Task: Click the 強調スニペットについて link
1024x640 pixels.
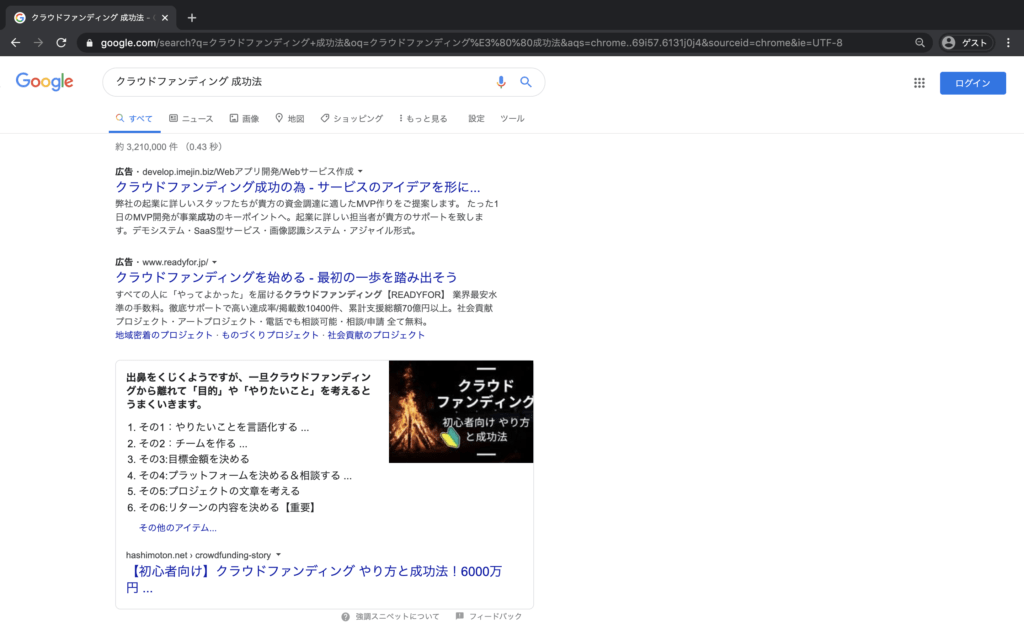Action: click(x=397, y=616)
